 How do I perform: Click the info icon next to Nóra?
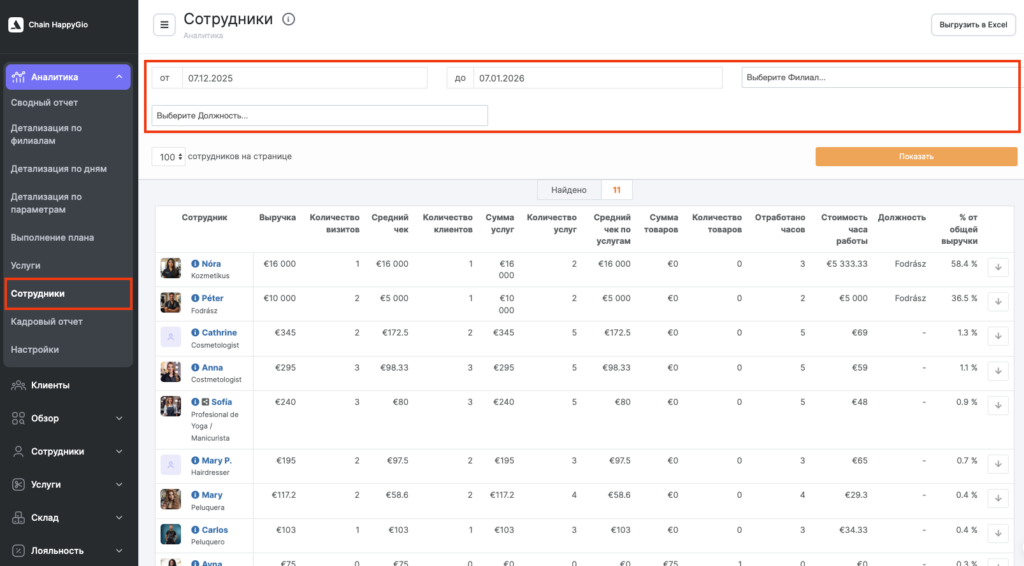point(195,264)
